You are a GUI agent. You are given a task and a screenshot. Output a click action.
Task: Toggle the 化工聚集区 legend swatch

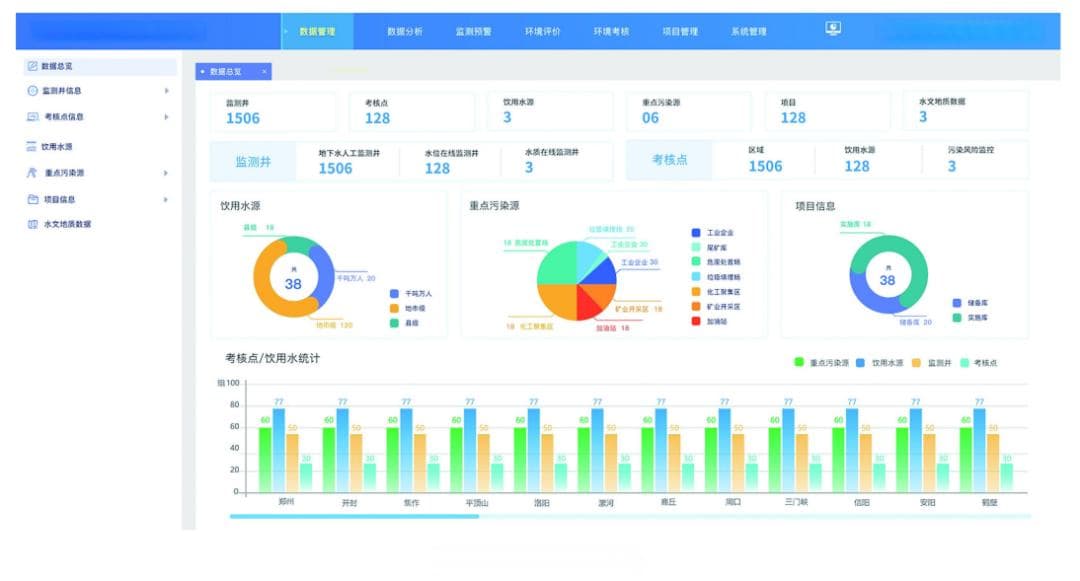coord(696,292)
